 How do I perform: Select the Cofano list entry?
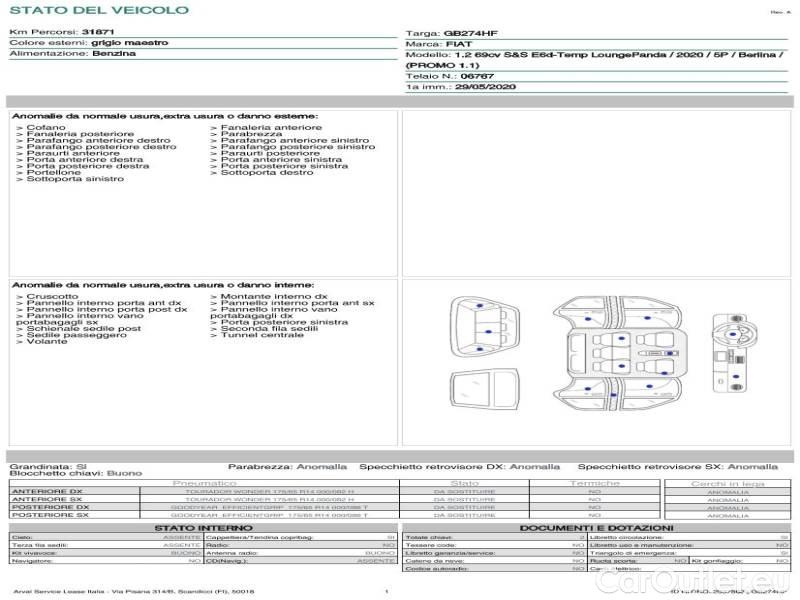[46, 128]
